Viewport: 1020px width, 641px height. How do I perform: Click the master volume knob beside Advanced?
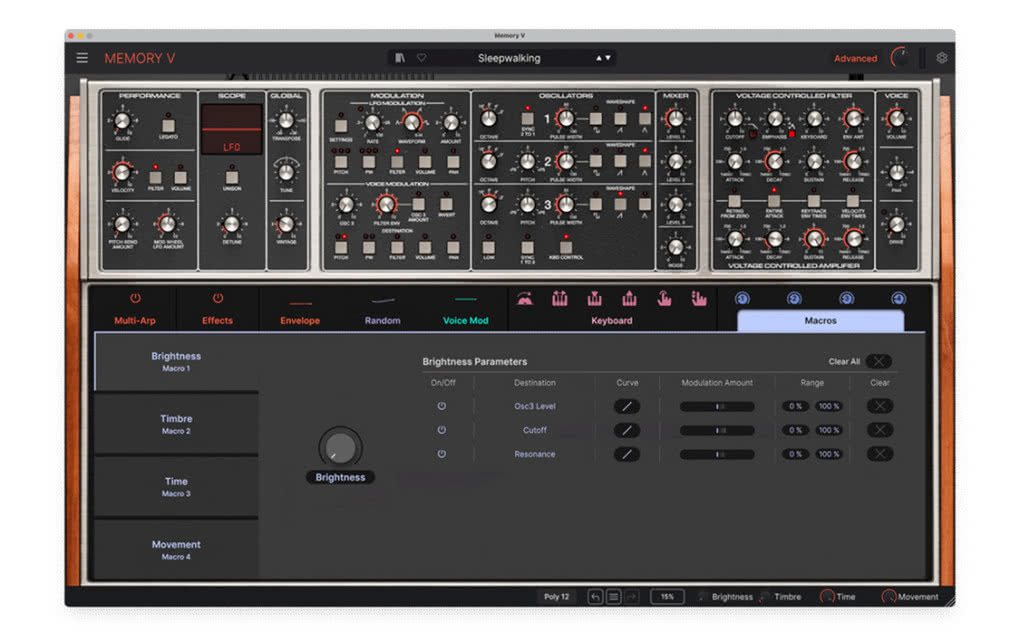(x=900, y=58)
